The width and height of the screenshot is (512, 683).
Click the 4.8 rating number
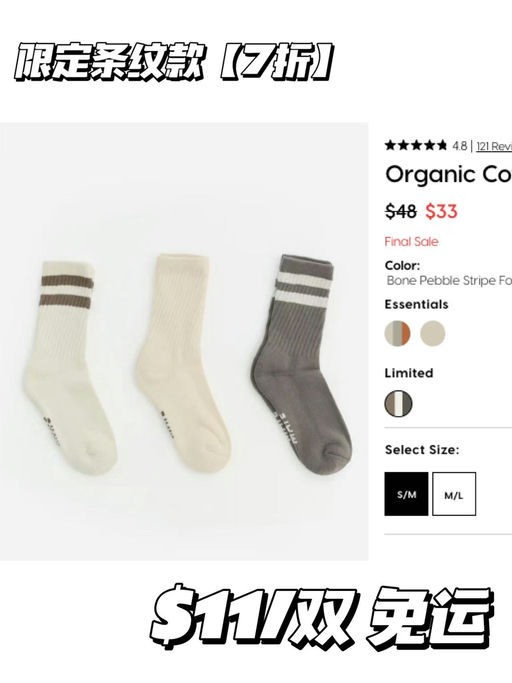pyautogui.click(x=459, y=146)
